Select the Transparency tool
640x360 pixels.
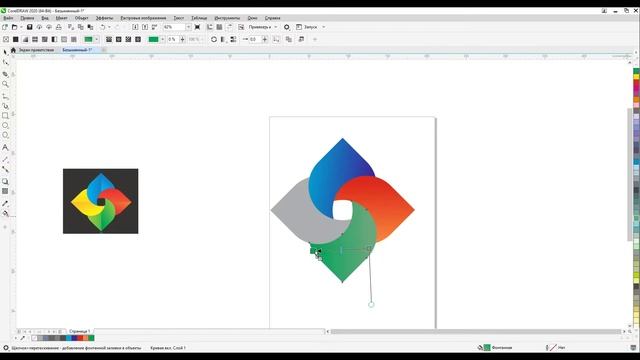pos(5,191)
